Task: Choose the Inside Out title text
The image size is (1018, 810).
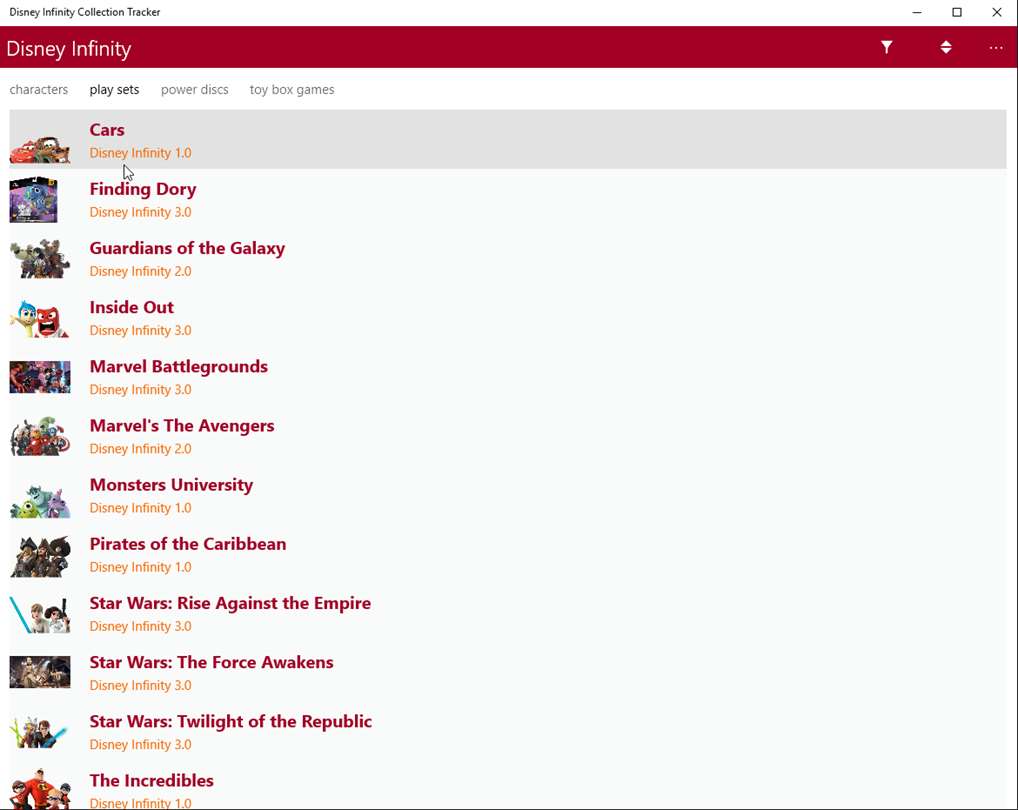Action: [132, 307]
